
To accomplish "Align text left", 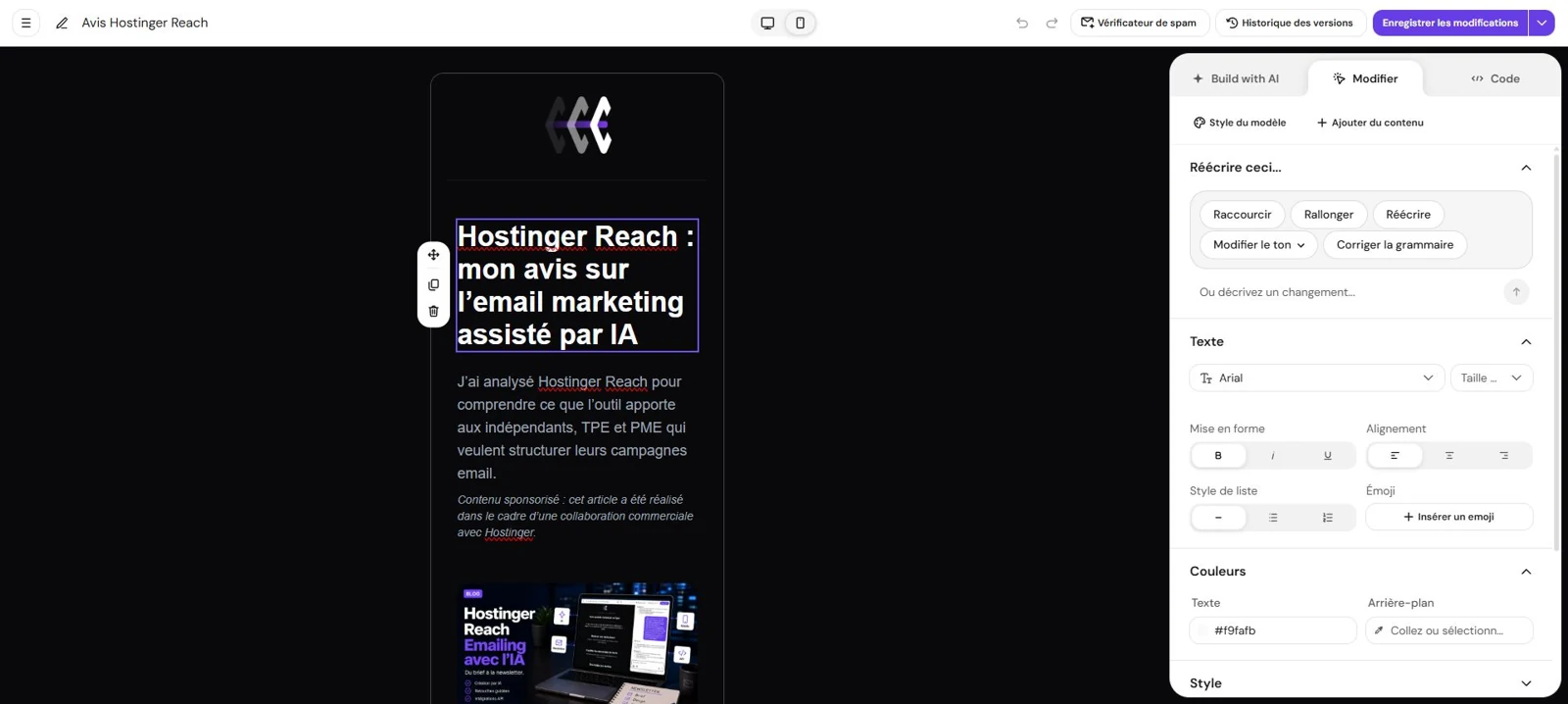I will click(x=1395, y=455).
